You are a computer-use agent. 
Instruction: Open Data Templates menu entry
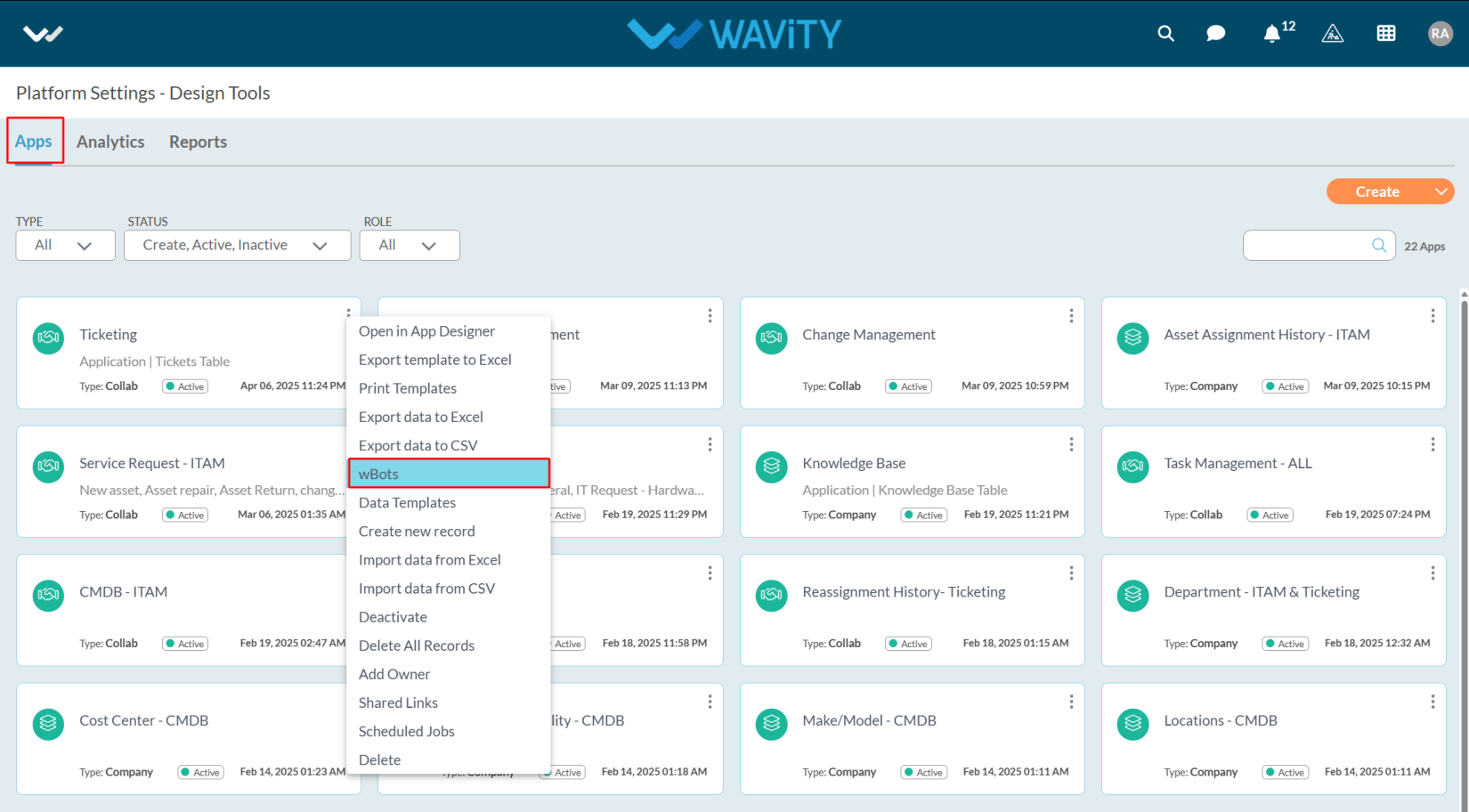(449, 503)
